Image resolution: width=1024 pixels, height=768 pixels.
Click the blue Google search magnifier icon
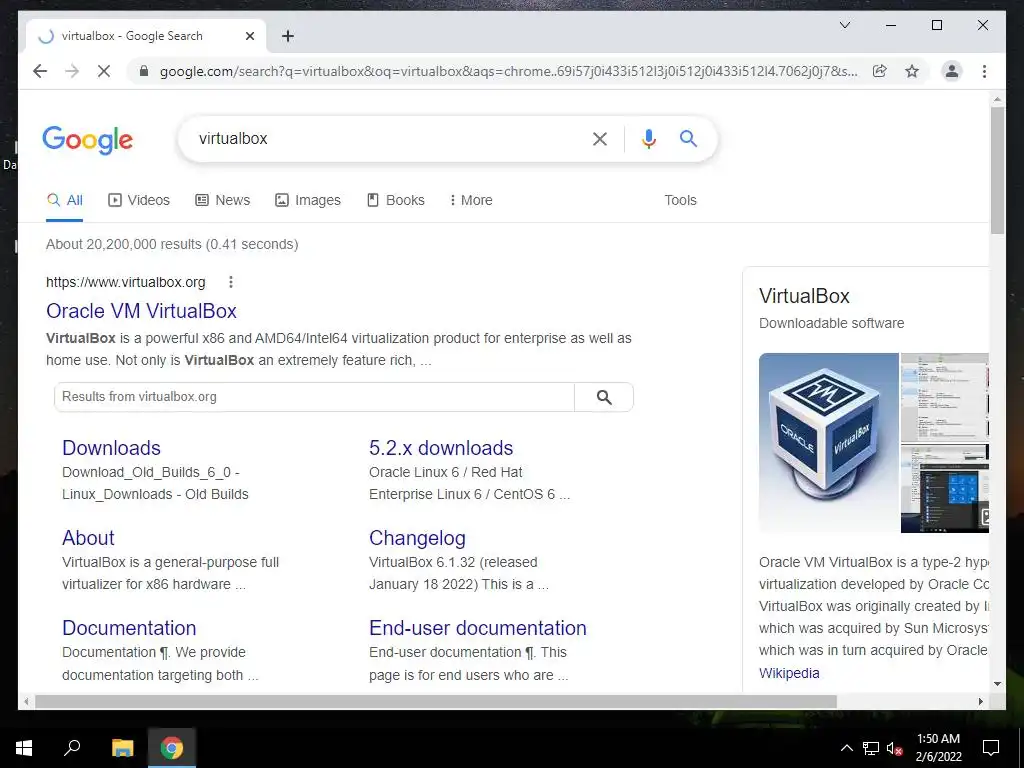pyautogui.click(x=688, y=138)
